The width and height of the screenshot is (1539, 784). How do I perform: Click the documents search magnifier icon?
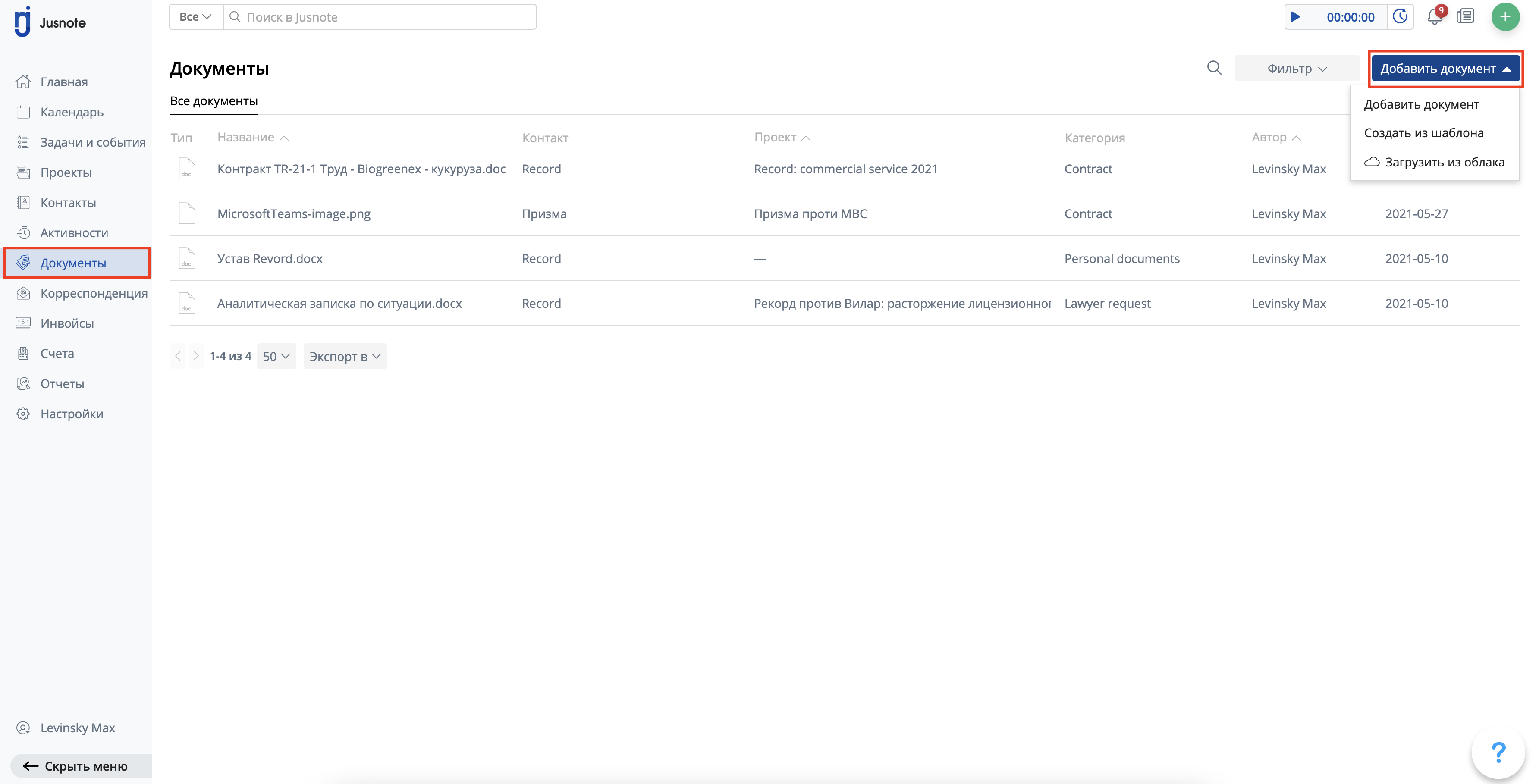(x=1214, y=67)
